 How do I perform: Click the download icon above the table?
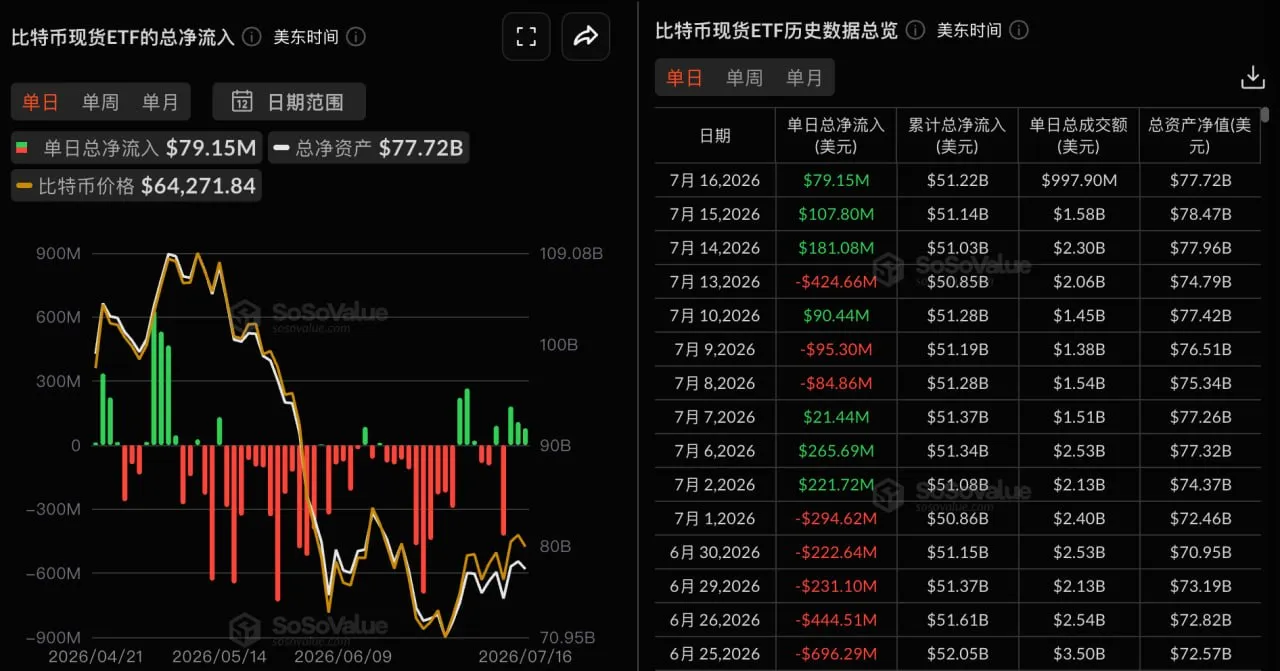(1252, 77)
